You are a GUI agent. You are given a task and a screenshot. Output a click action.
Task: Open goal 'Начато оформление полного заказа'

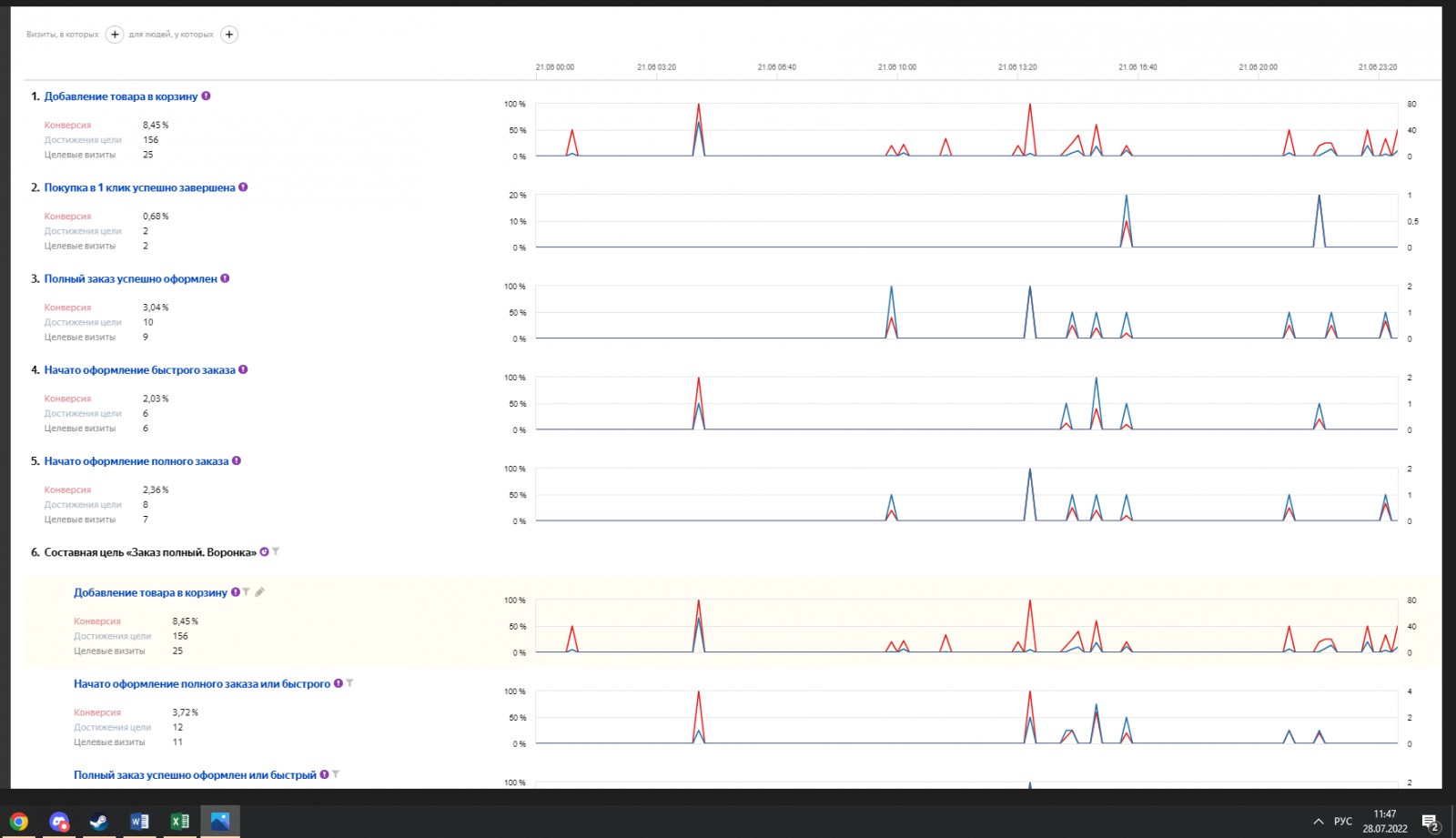point(136,461)
